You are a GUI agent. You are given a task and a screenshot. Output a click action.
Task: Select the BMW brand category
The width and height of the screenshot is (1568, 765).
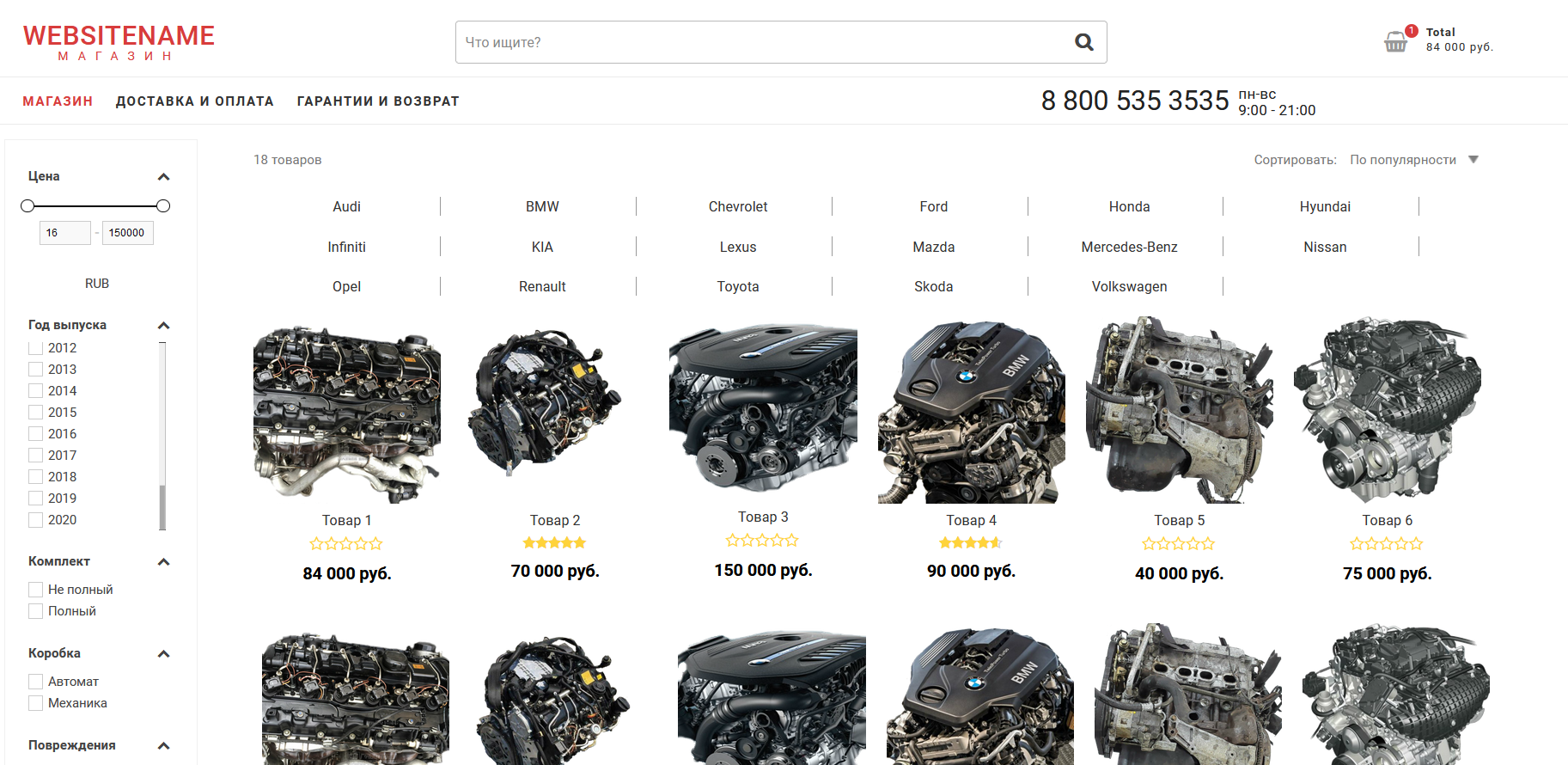pos(542,206)
